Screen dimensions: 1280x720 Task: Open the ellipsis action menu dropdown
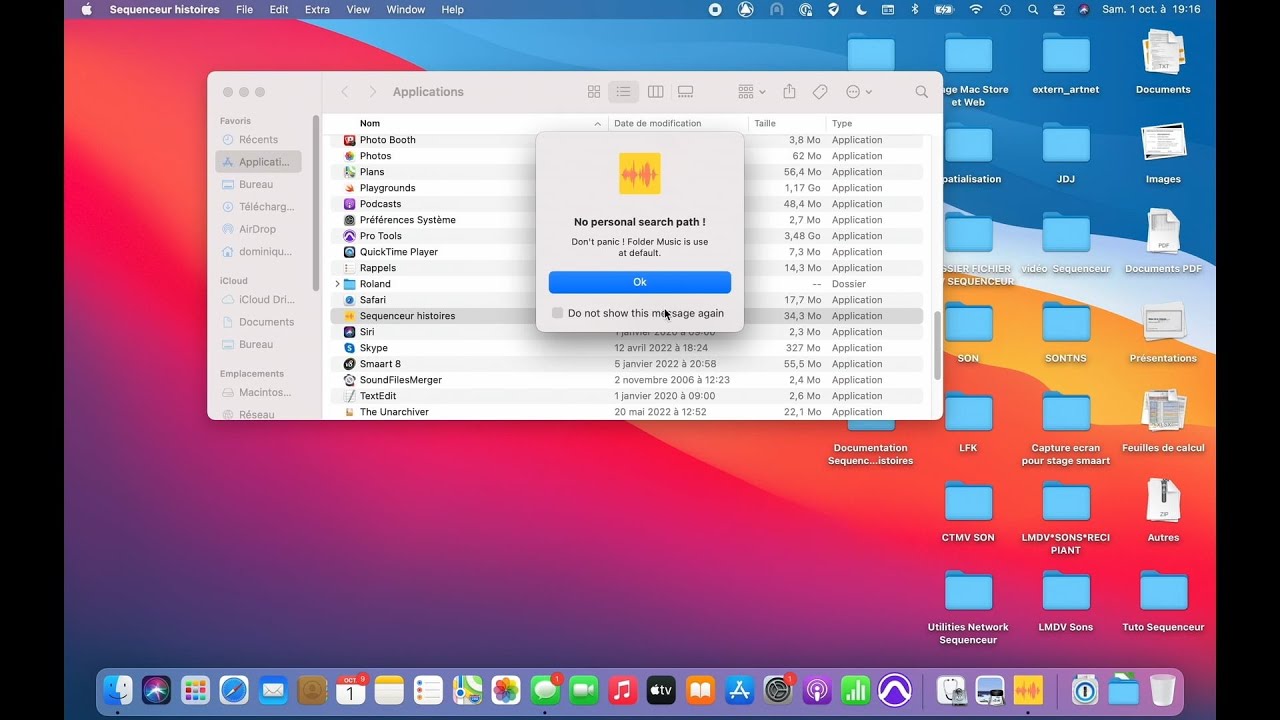coord(859,92)
